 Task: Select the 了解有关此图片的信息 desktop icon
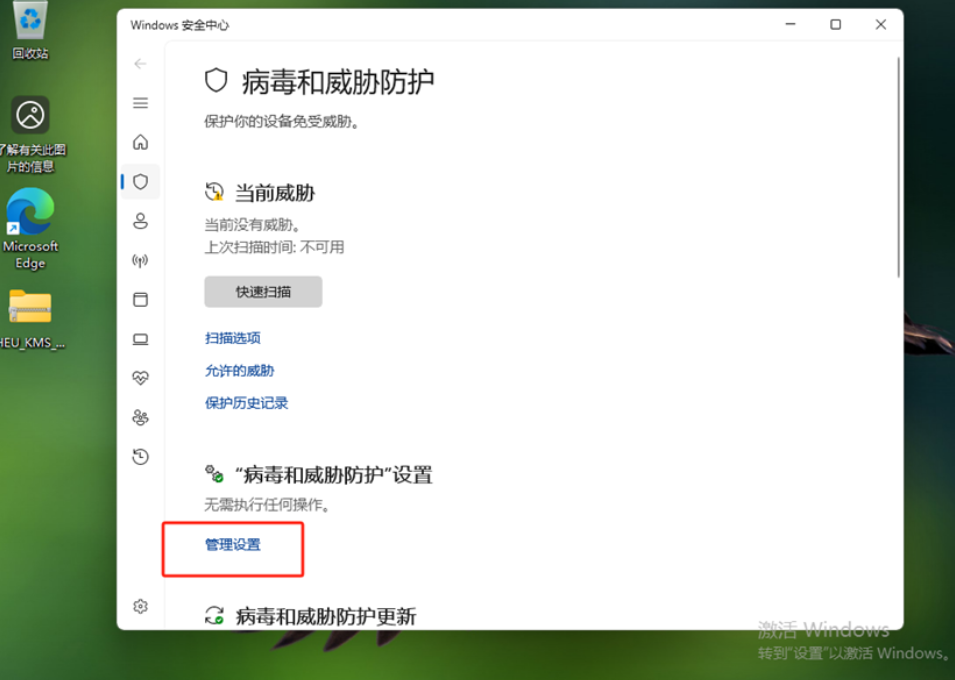pyautogui.click(x=30, y=134)
